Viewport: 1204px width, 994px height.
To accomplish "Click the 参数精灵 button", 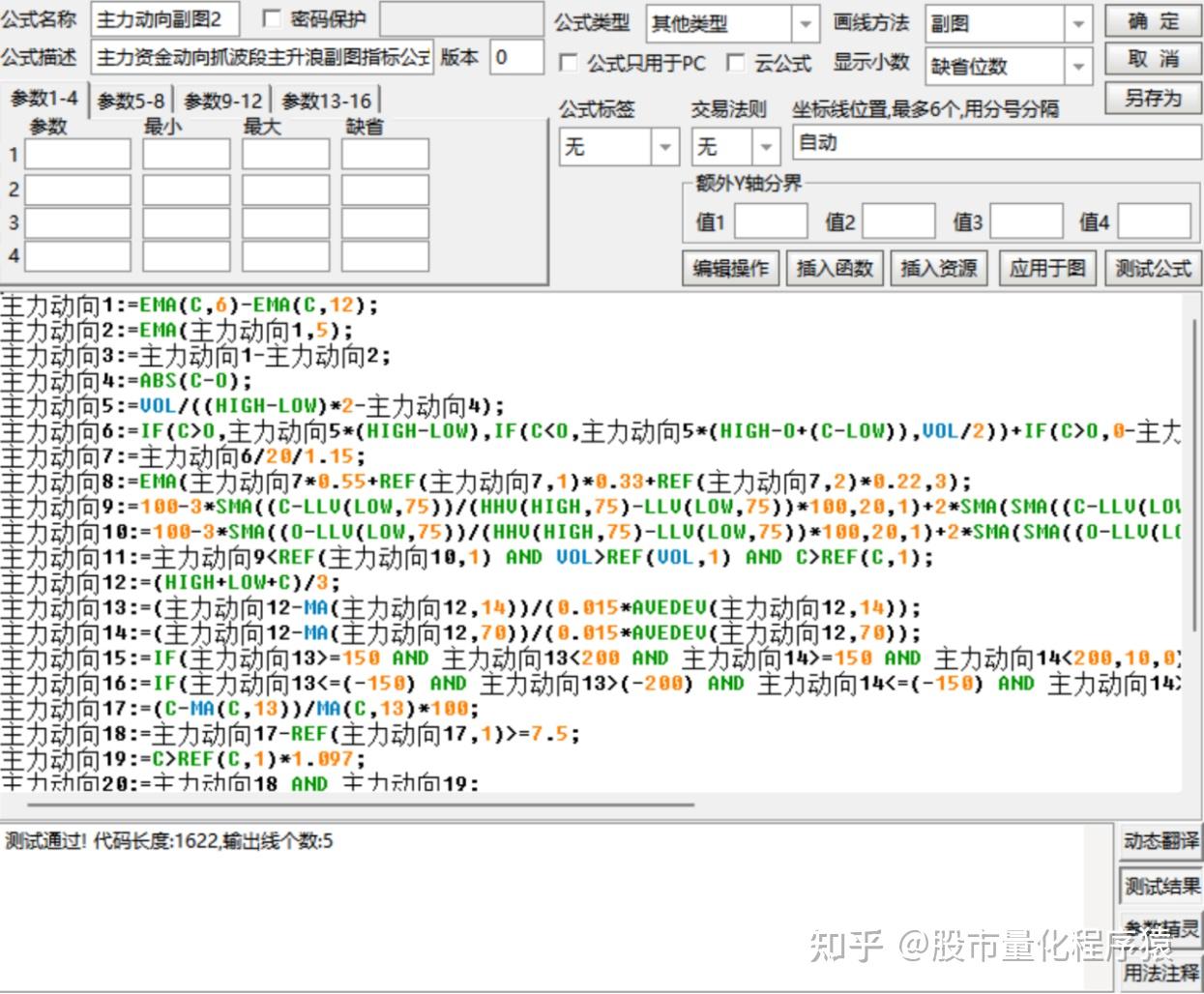I will (1160, 928).
